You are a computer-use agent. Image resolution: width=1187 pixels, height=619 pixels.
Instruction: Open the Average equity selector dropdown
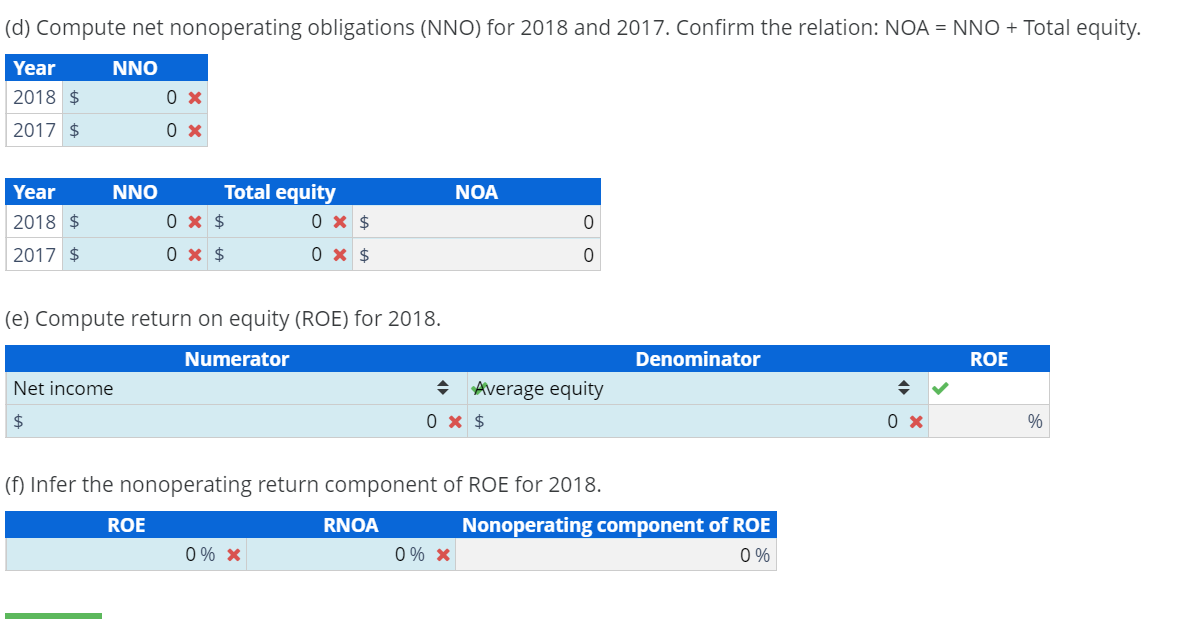point(903,388)
